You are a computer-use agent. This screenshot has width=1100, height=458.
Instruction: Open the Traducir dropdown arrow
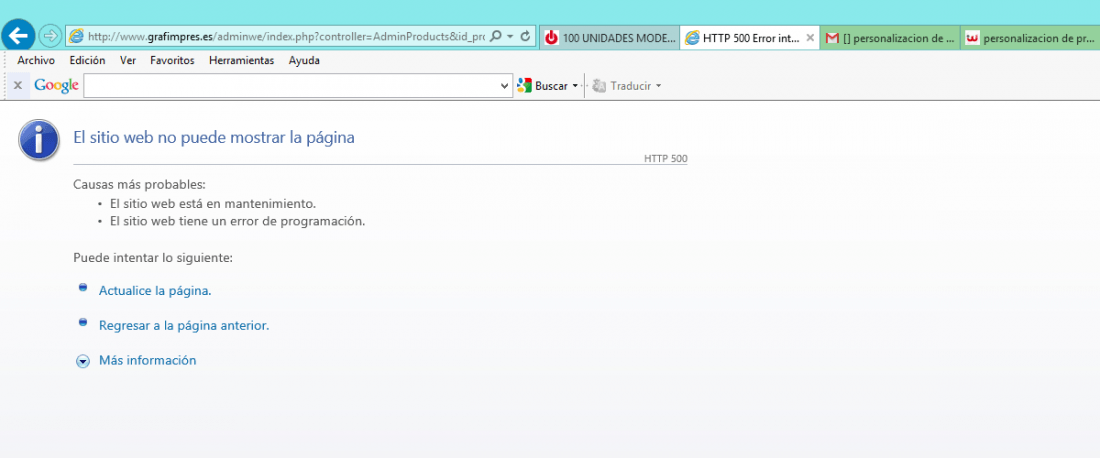(x=658, y=86)
